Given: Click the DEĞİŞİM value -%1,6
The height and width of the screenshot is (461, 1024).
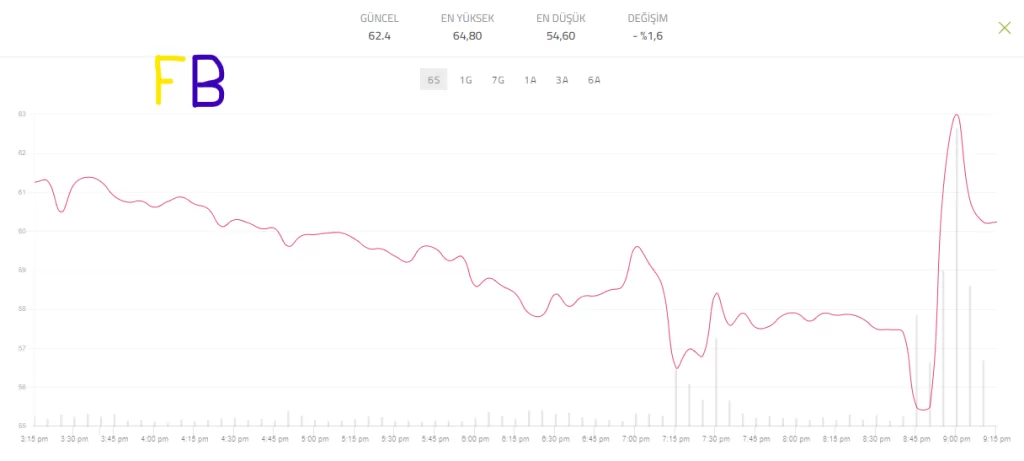Looking at the screenshot, I should tap(647, 37).
